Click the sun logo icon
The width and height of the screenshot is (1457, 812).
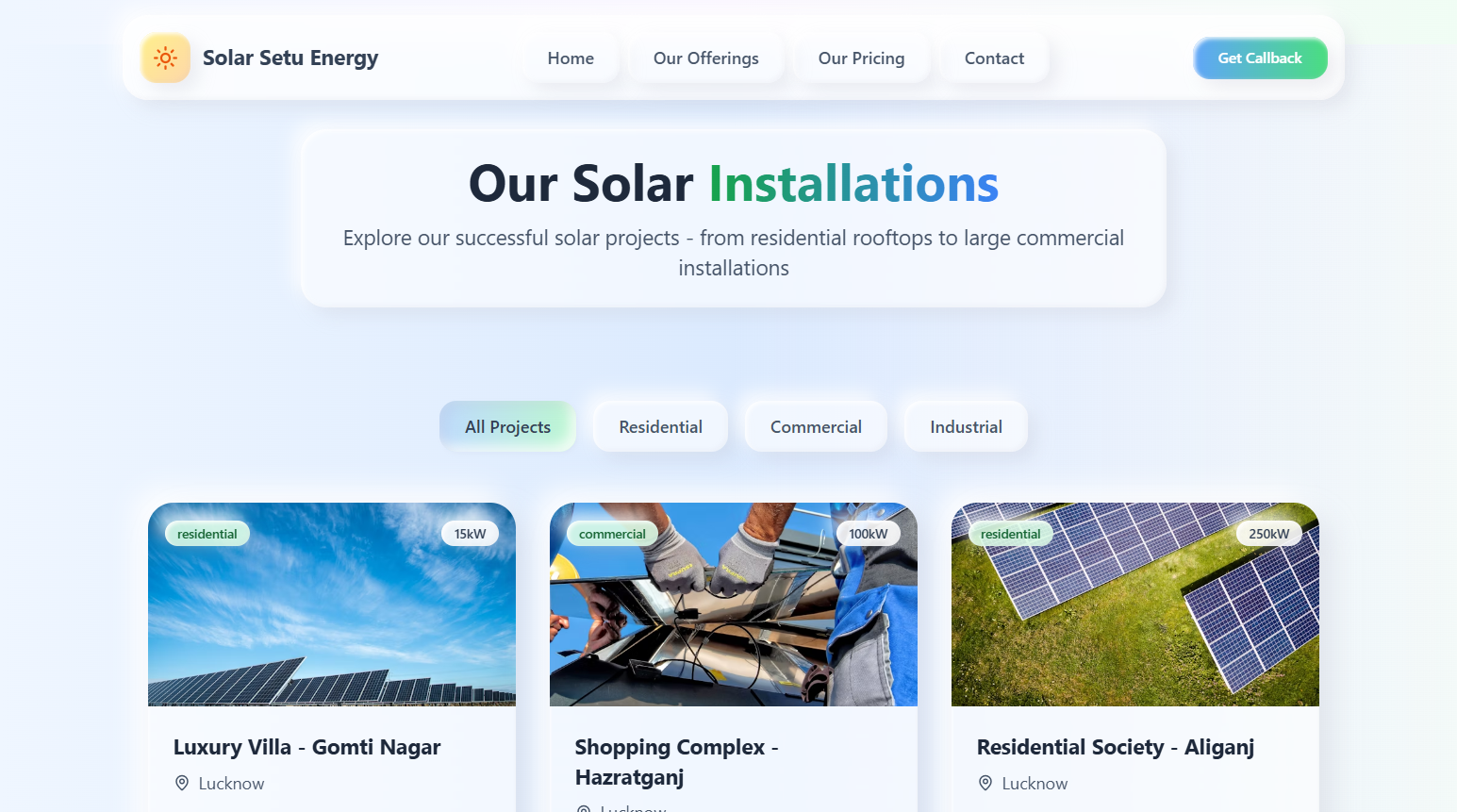coord(165,58)
